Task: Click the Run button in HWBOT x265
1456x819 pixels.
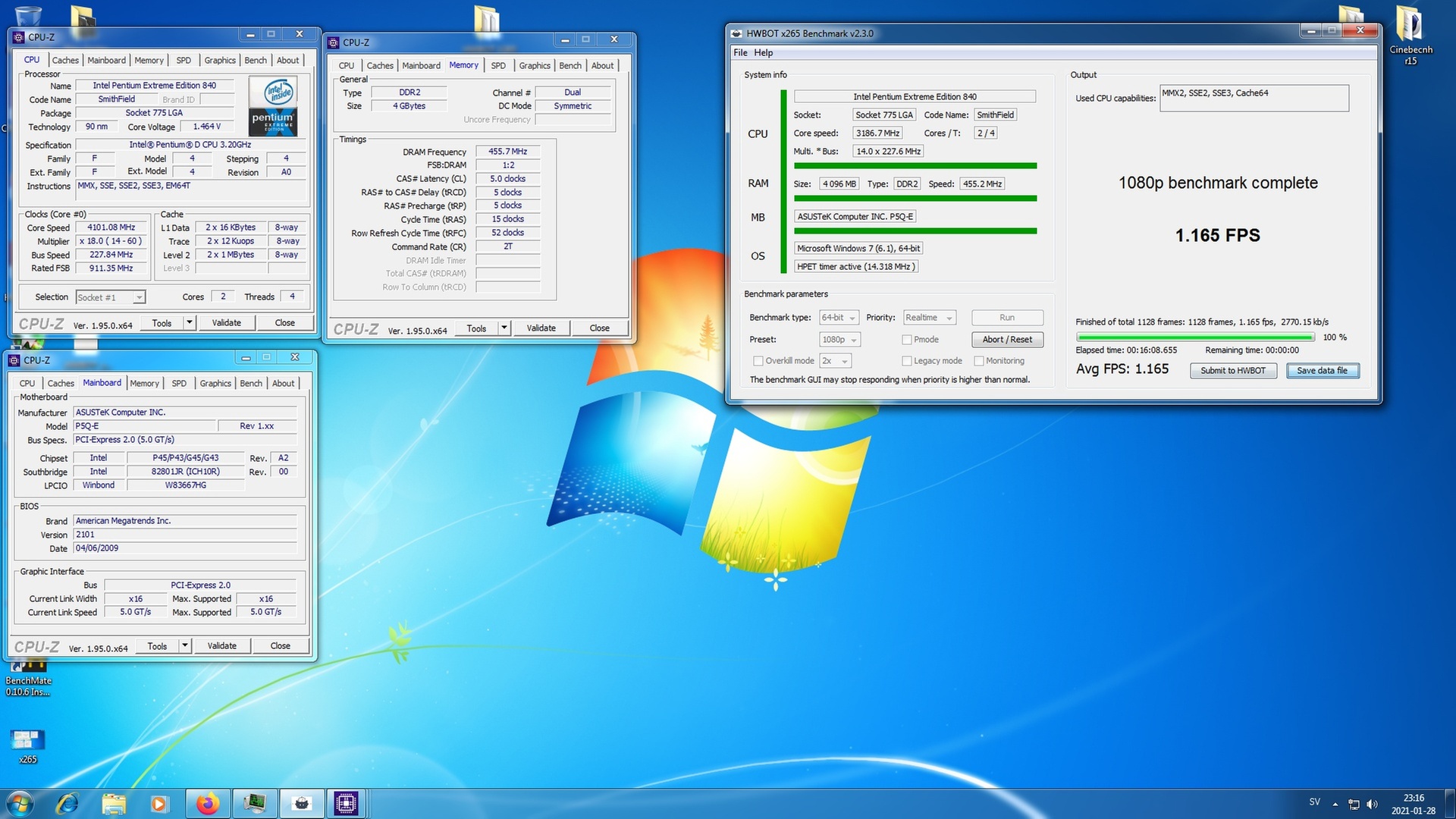Action: tap(1007, 318)
